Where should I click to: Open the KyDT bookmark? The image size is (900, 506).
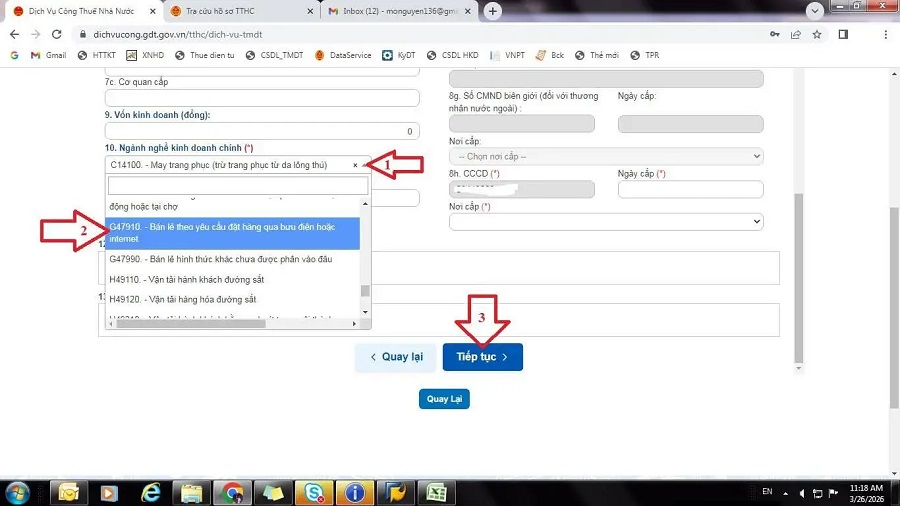(398, 55)
